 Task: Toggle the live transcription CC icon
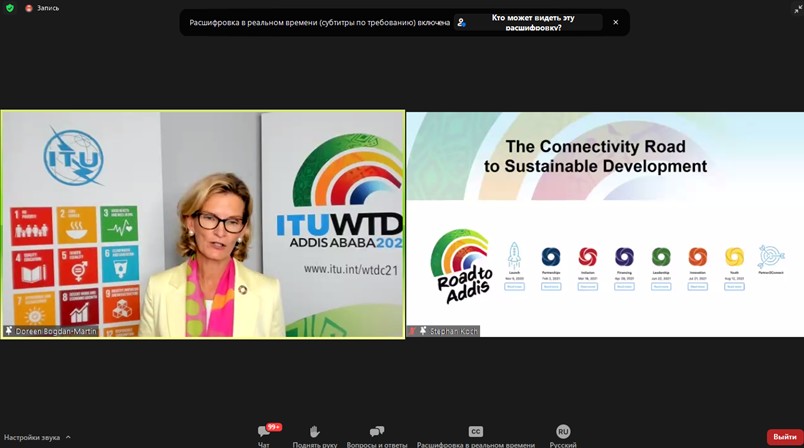point(476,432)
